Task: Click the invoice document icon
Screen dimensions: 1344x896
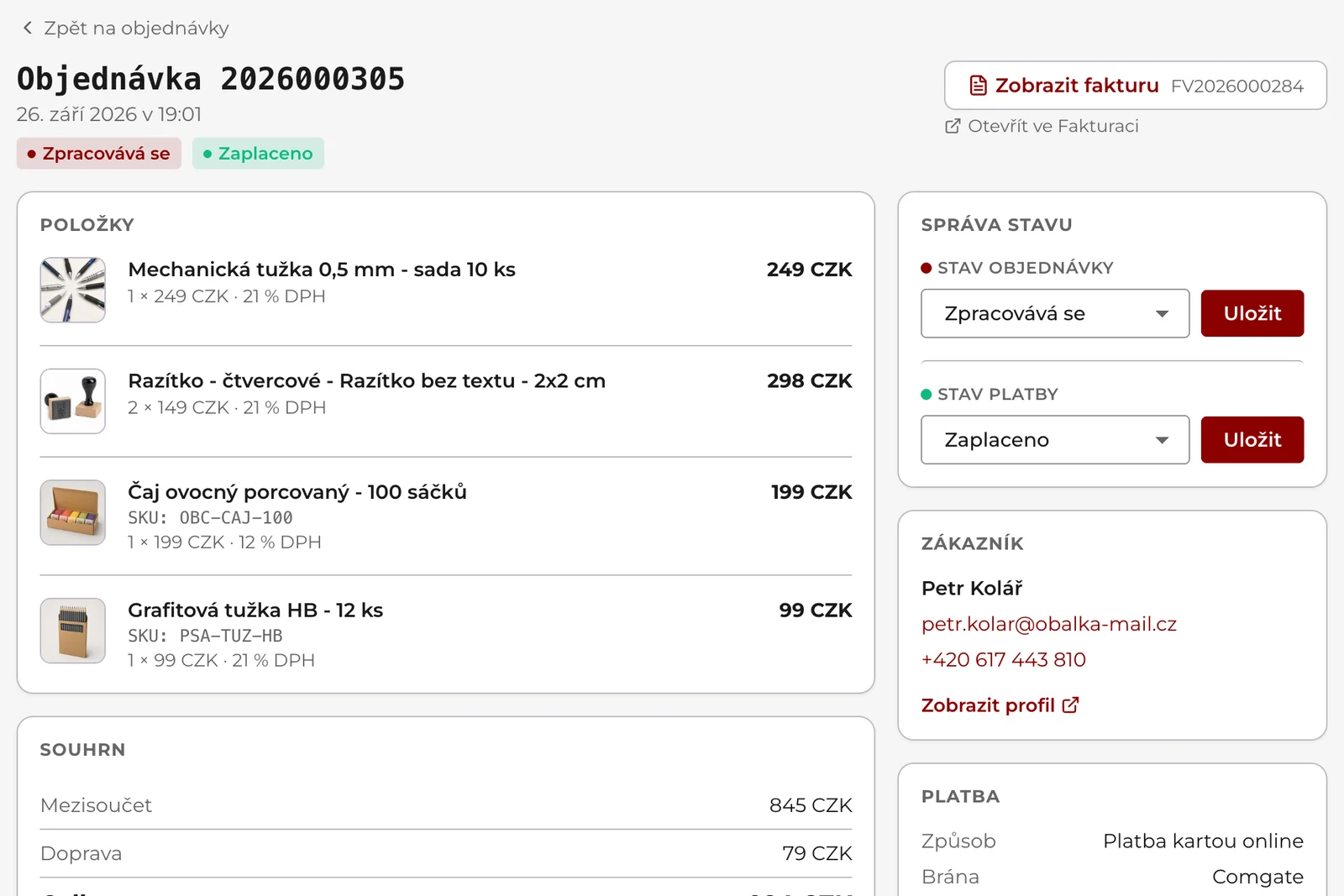Action: [x=978, y=86]
